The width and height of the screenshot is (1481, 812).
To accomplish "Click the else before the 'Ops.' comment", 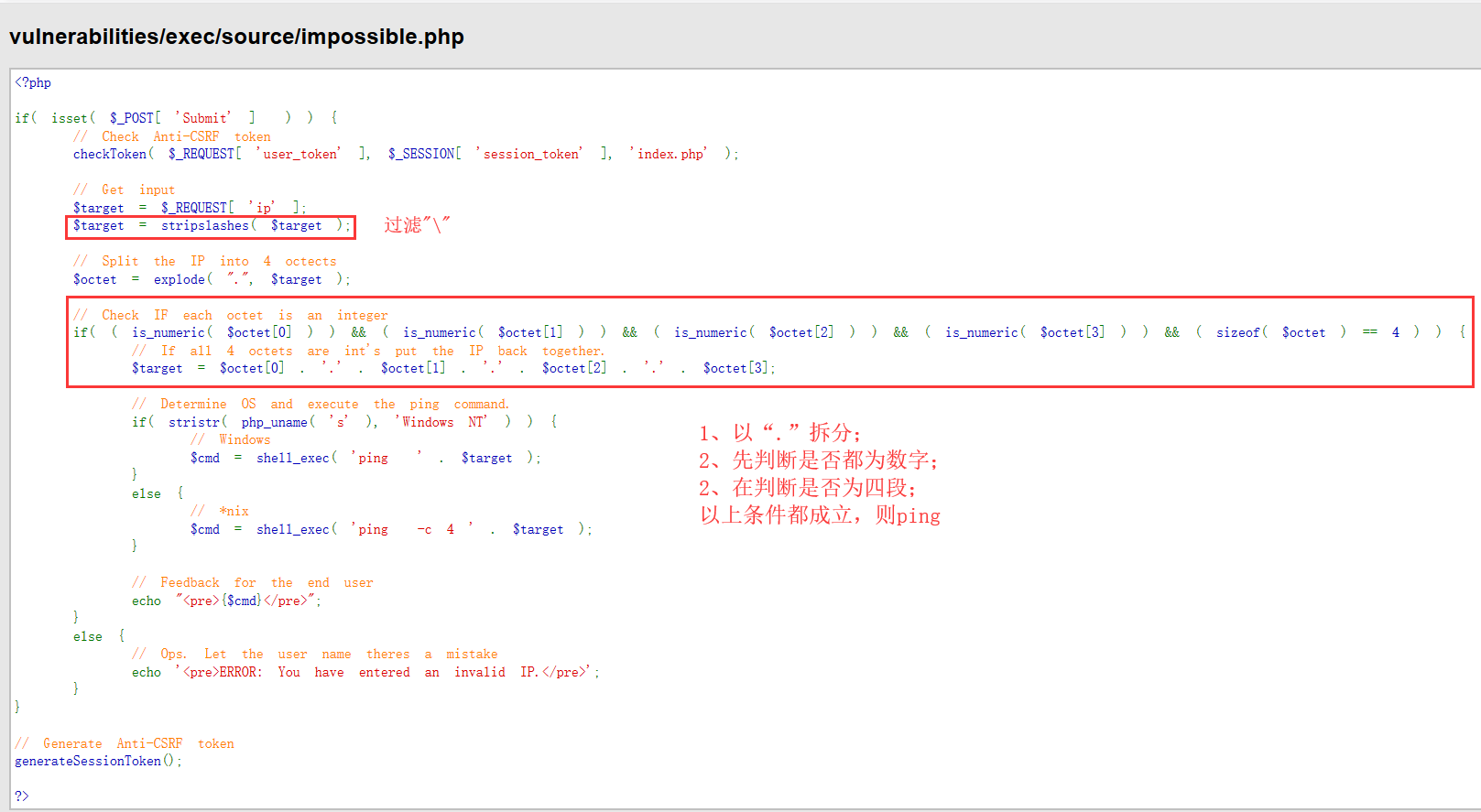I will click(88, 636).
